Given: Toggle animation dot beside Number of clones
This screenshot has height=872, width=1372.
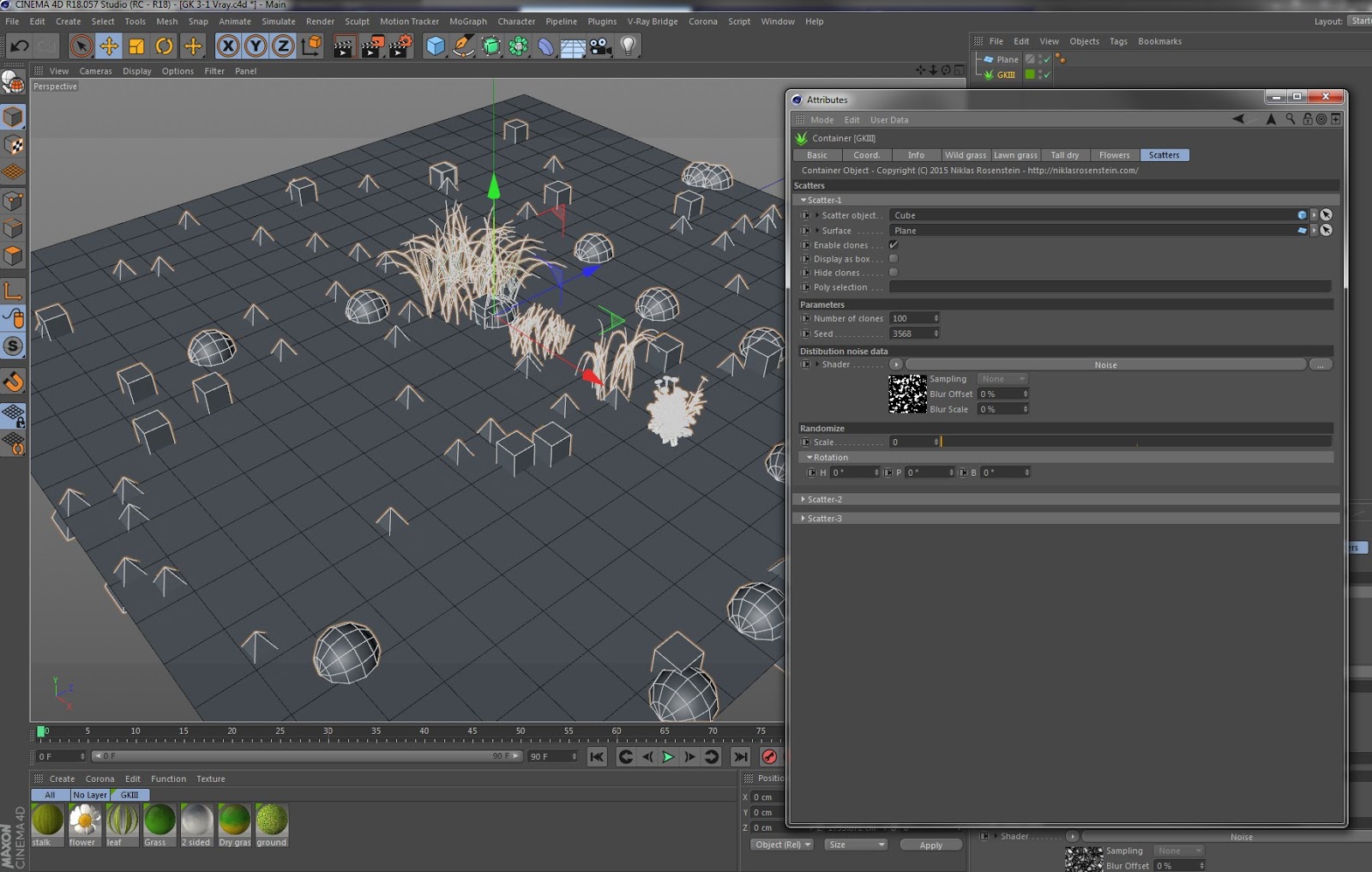Looking at the screenshot, I should click(805, 318).
